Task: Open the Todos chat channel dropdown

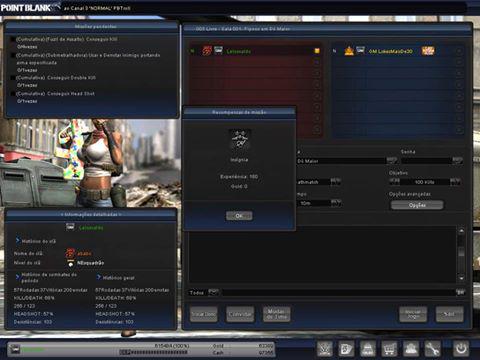Action: [213, 292]
